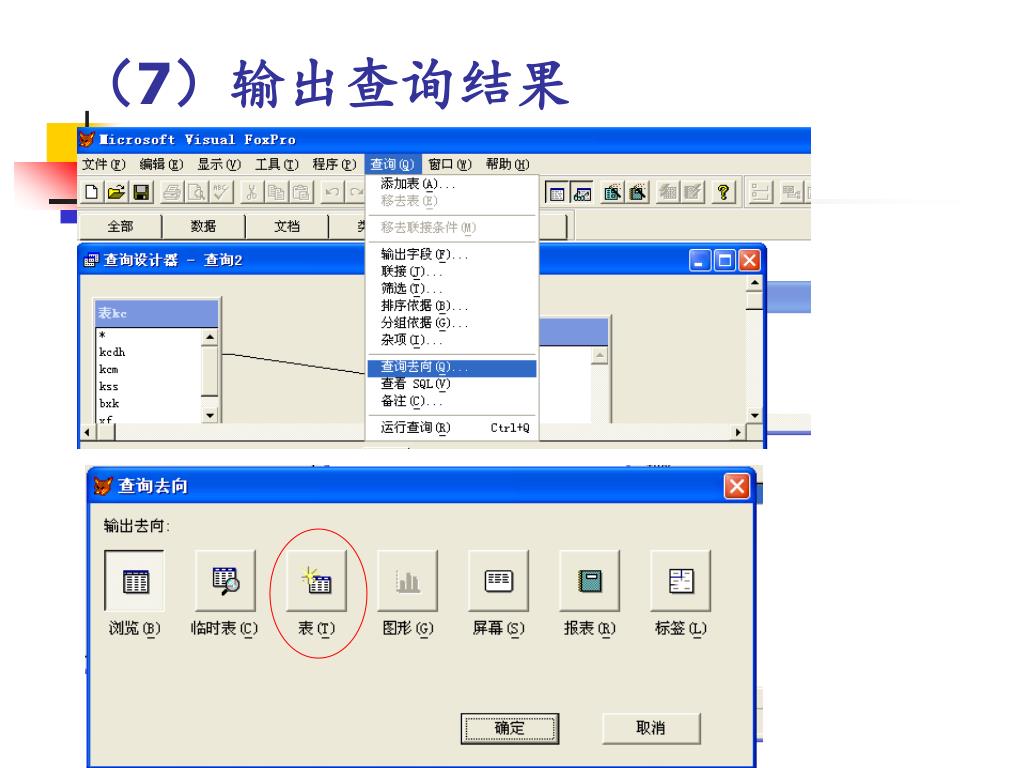Open the 工具(T) menu
This screenshot has width=1024, height=768.
[277, 165]
